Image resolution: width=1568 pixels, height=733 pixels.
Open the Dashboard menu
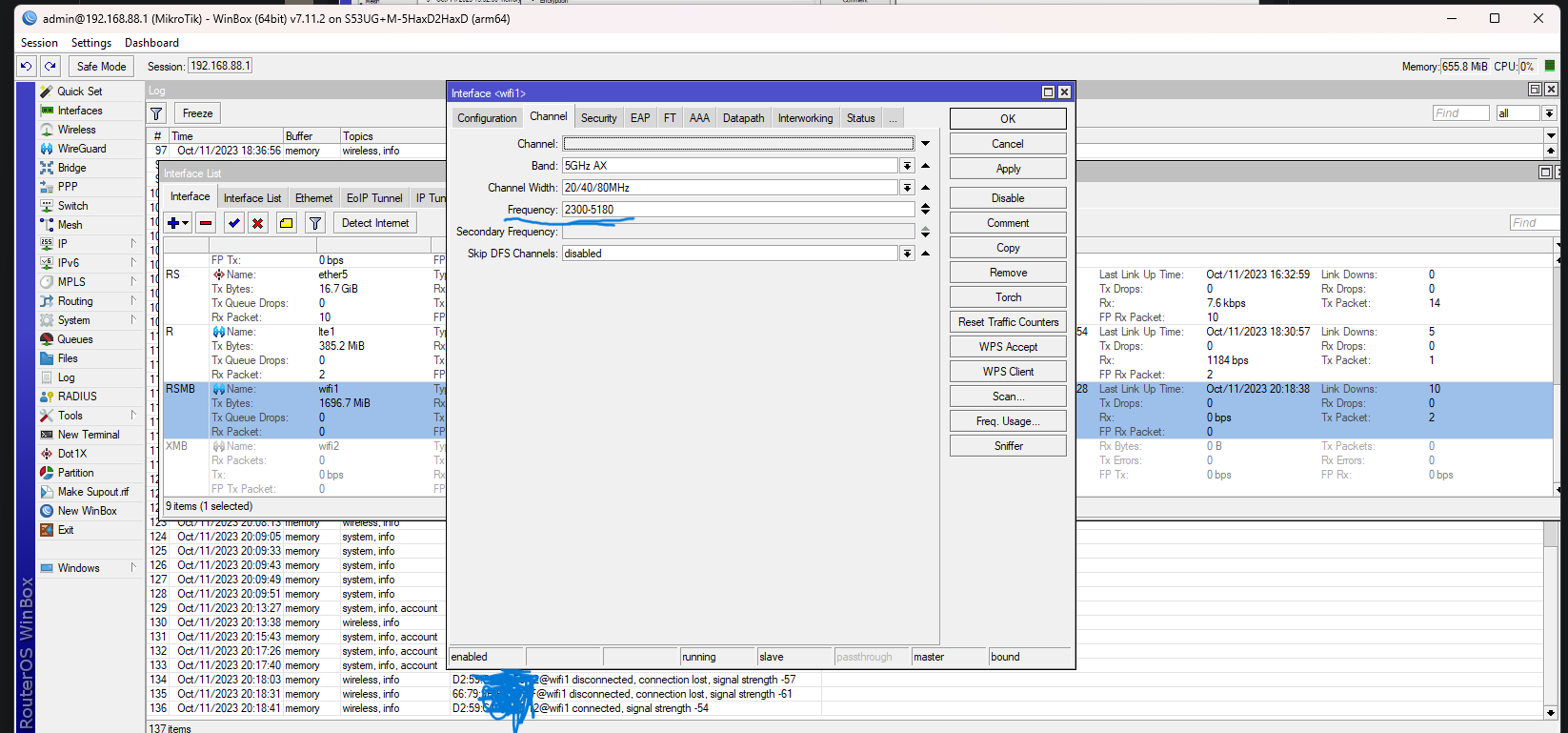pyautogui.click(x=151, y=43)
